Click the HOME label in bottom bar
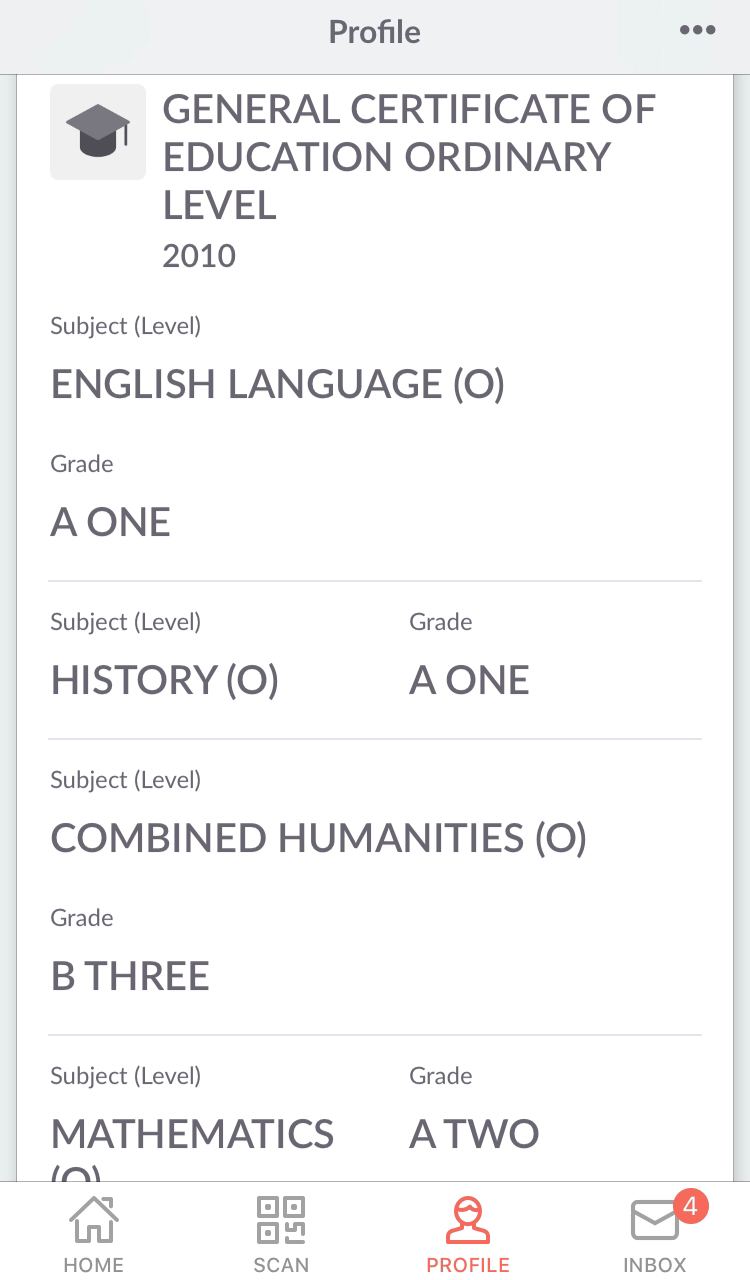 coord(93,1265)
